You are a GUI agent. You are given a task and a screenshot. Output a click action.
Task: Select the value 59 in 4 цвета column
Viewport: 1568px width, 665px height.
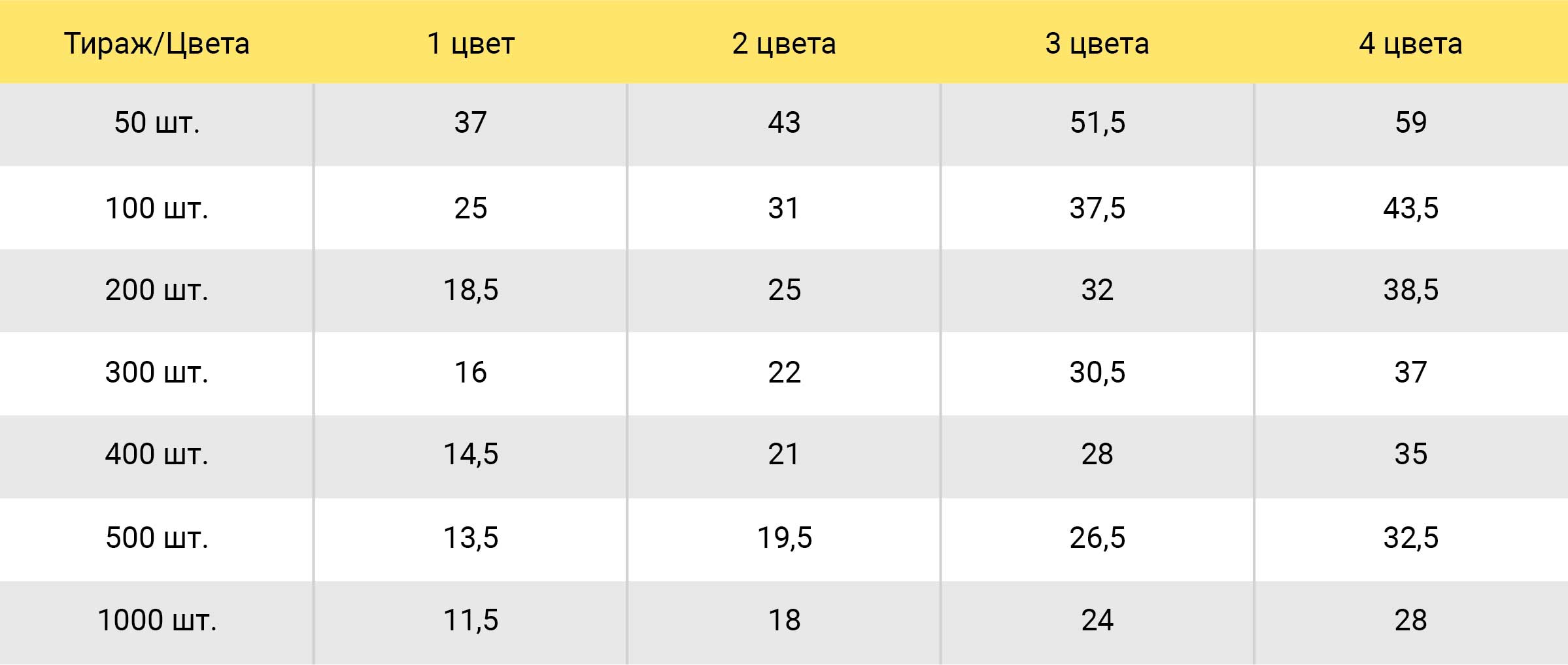[x=1410, y=123]
